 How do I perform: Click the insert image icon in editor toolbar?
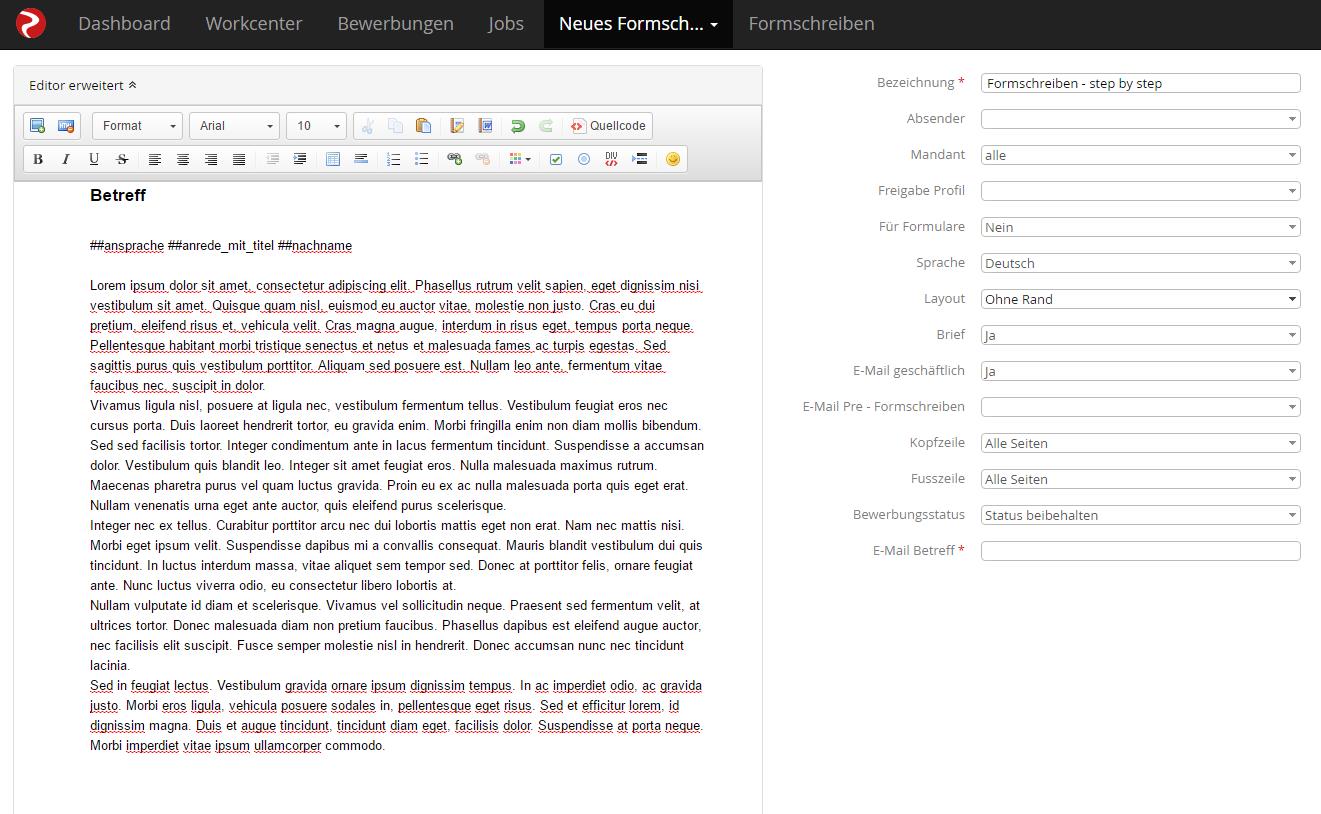(x=38, y=126)
